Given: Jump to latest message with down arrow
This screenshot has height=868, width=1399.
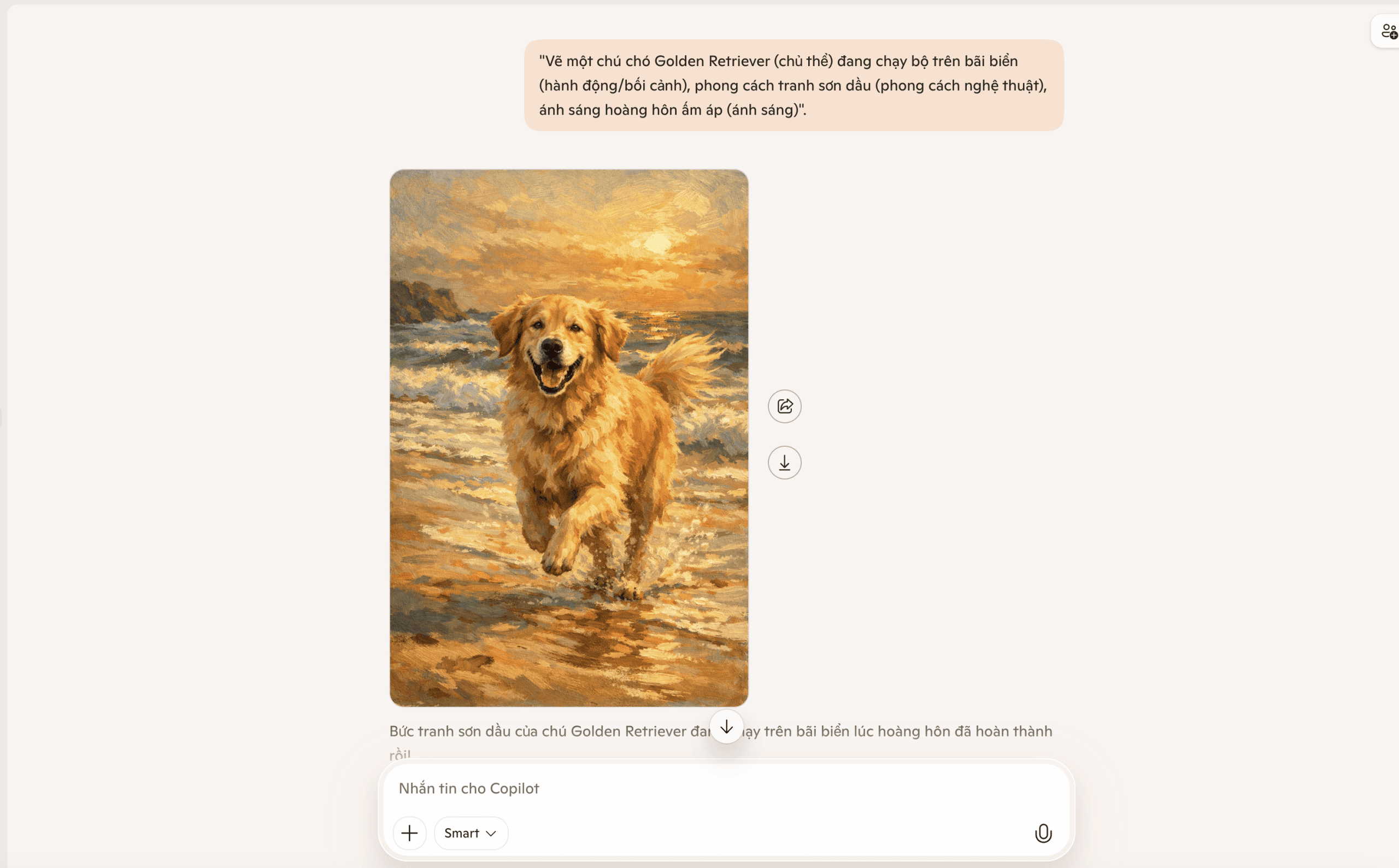Looking at the screenshot, I should pyautogui.click(x=726, y=727).
